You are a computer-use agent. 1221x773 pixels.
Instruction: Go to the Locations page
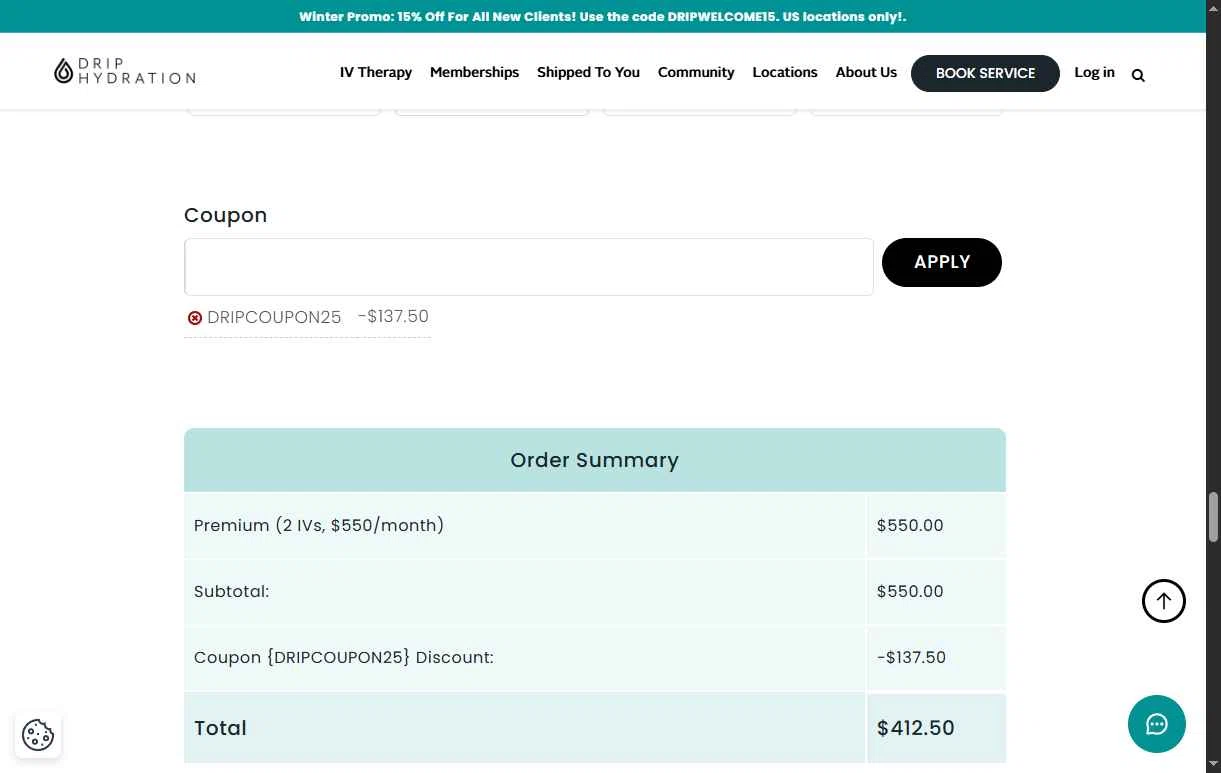(785, 72)
